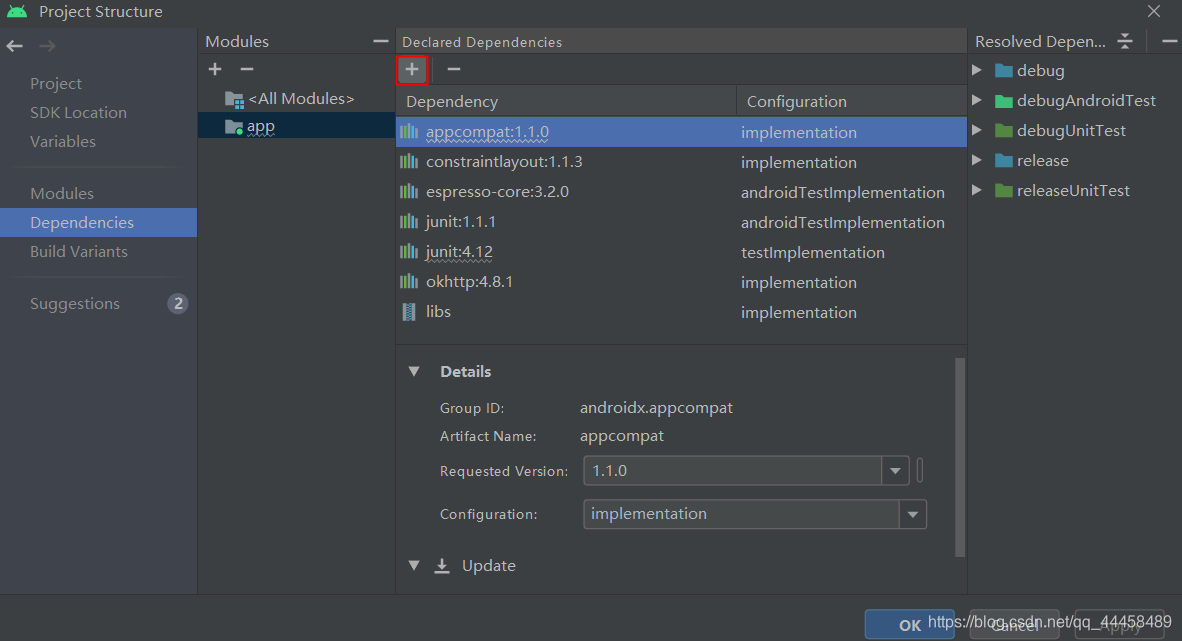
Task: Collapse the Update section
Action: (x=414, y=566)
